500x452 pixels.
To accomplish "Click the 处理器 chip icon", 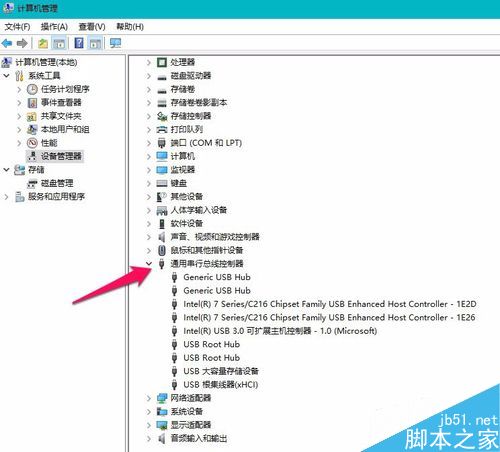I will point(162,62).
